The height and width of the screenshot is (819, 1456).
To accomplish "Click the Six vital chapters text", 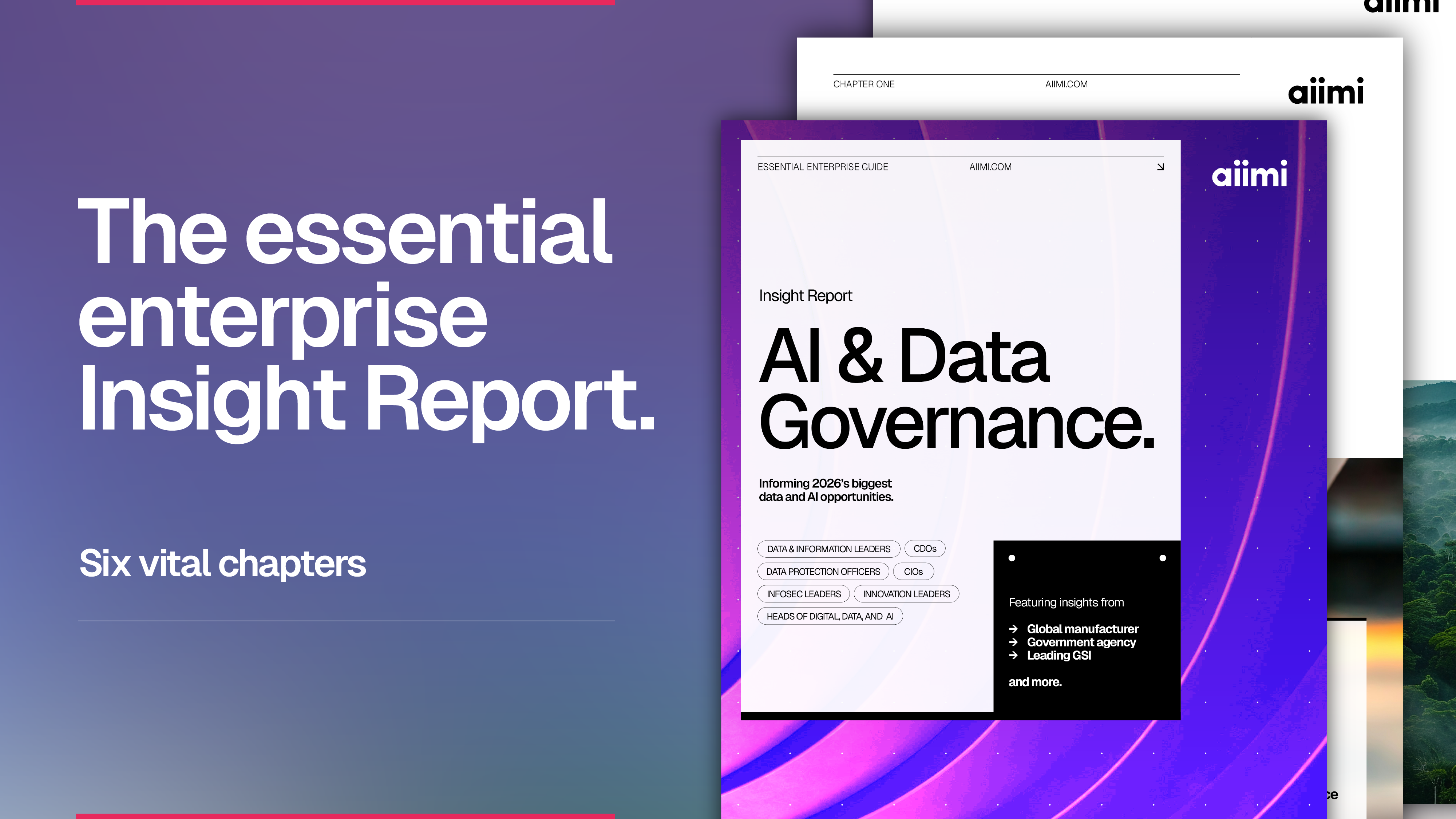I will click(223, 563).
